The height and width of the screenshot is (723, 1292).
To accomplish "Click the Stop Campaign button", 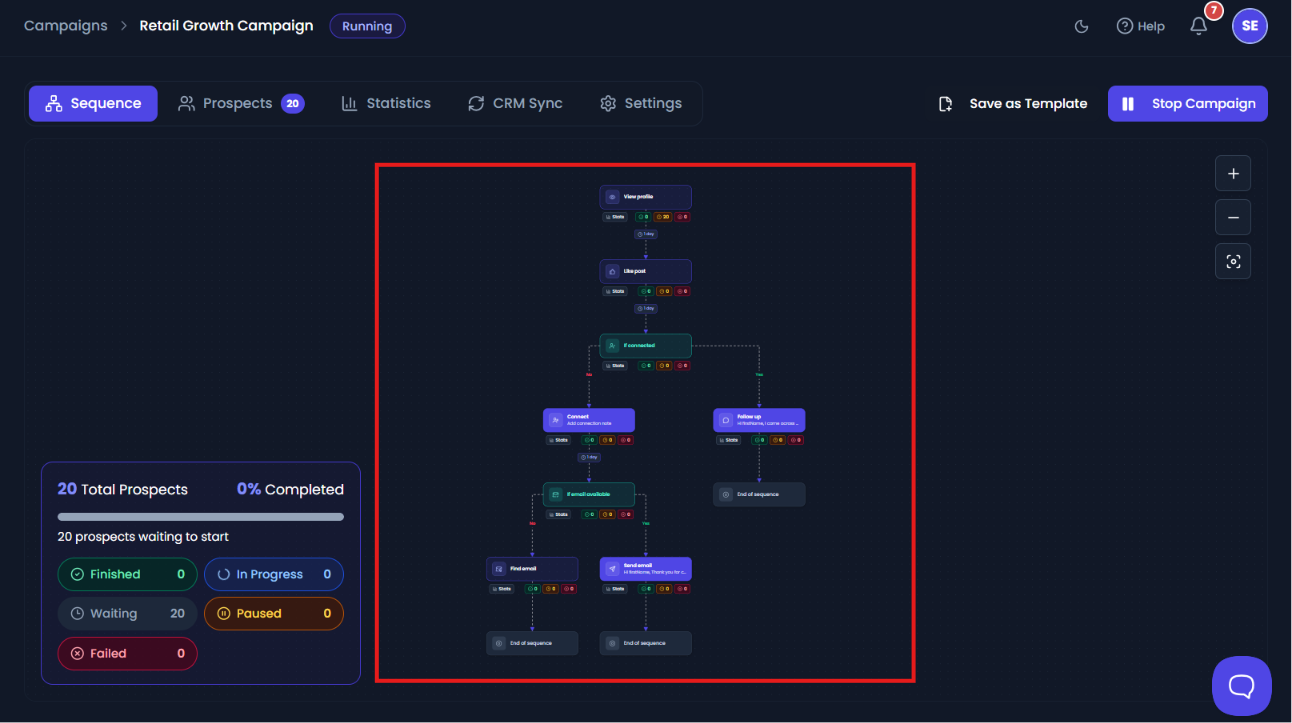I will click(1187, 104).
